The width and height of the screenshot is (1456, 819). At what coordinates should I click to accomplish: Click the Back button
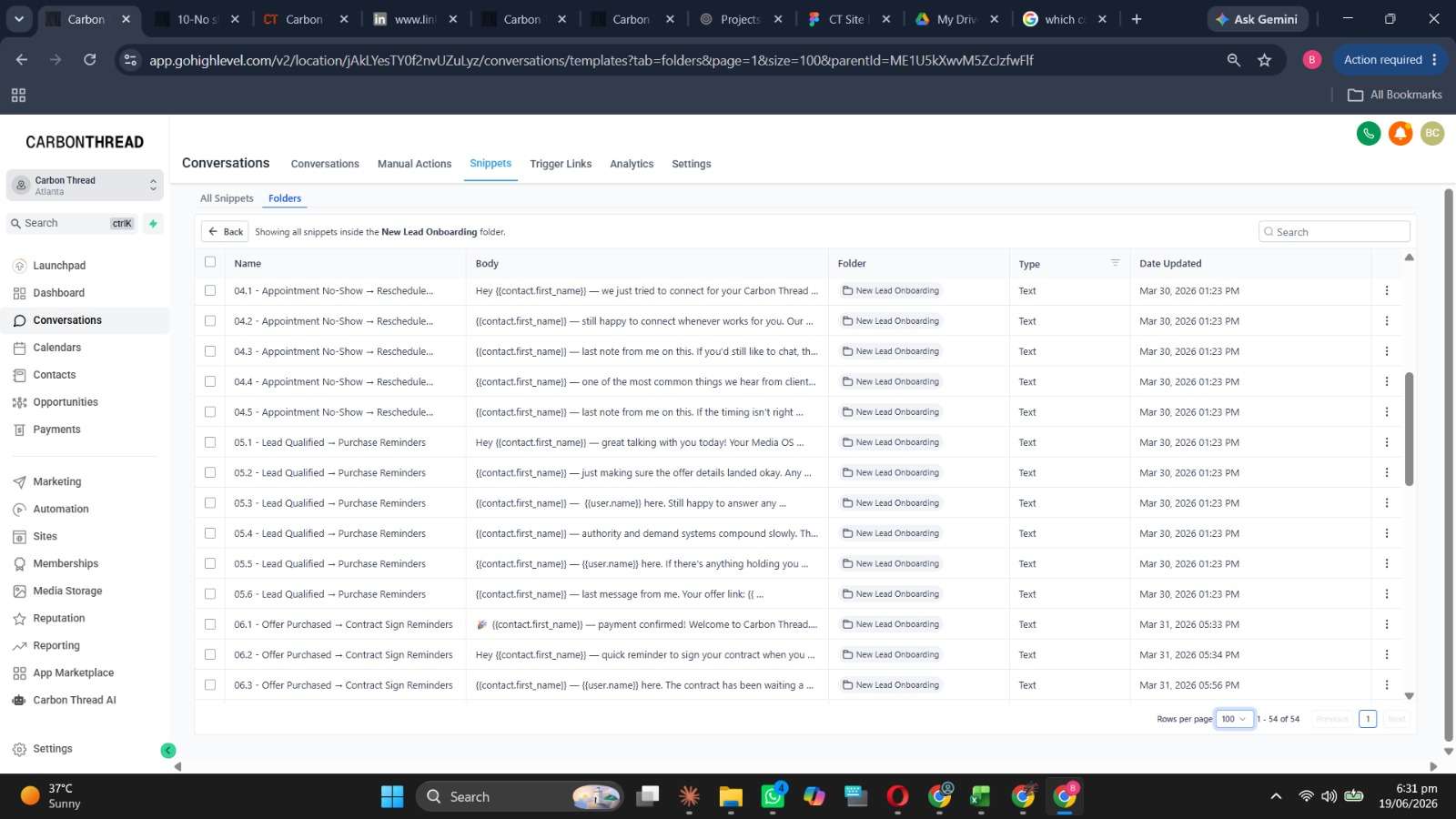225,232
